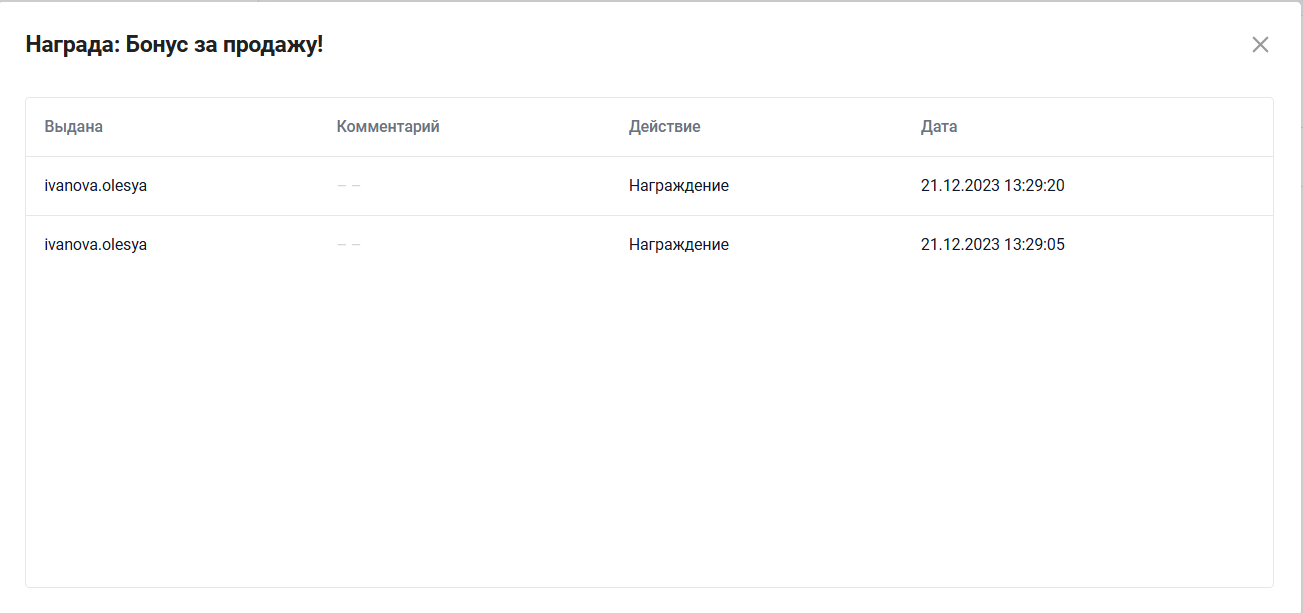Click ivanova.olesya in the first row

click(96, 186)
